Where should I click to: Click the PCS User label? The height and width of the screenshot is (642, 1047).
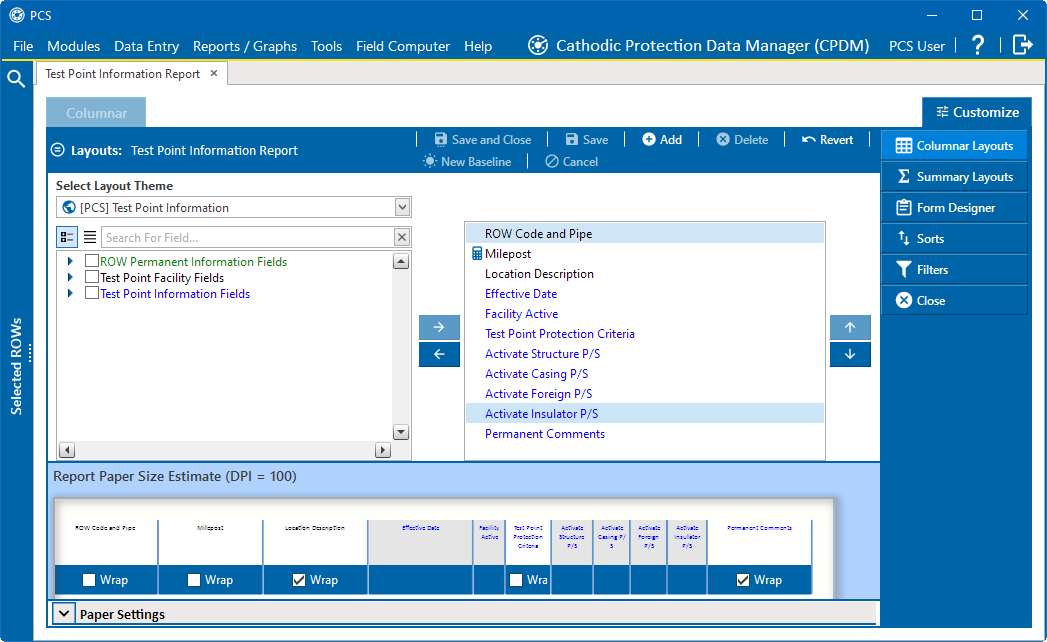point(917,46)
